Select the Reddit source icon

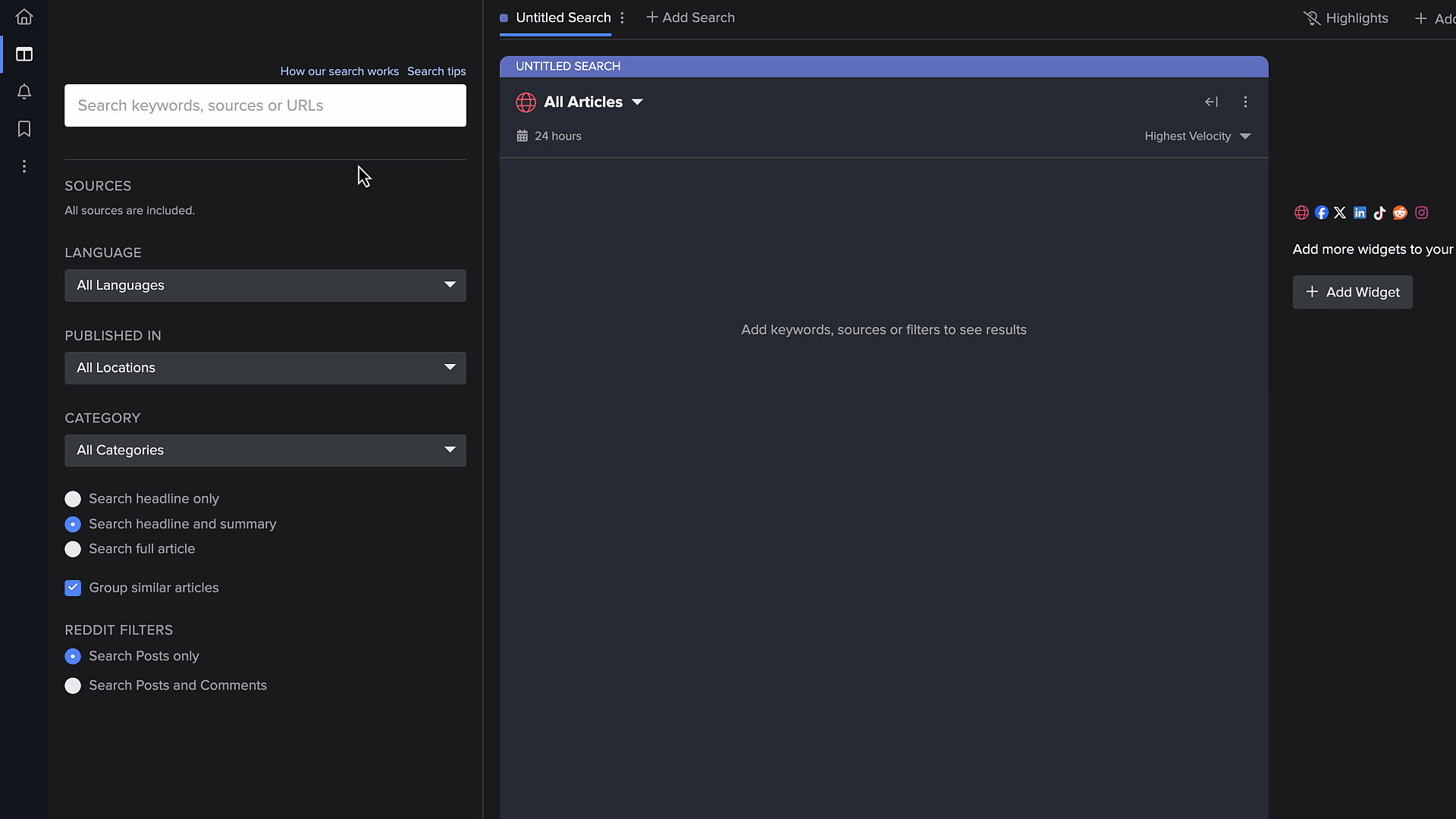[1399, 213]
